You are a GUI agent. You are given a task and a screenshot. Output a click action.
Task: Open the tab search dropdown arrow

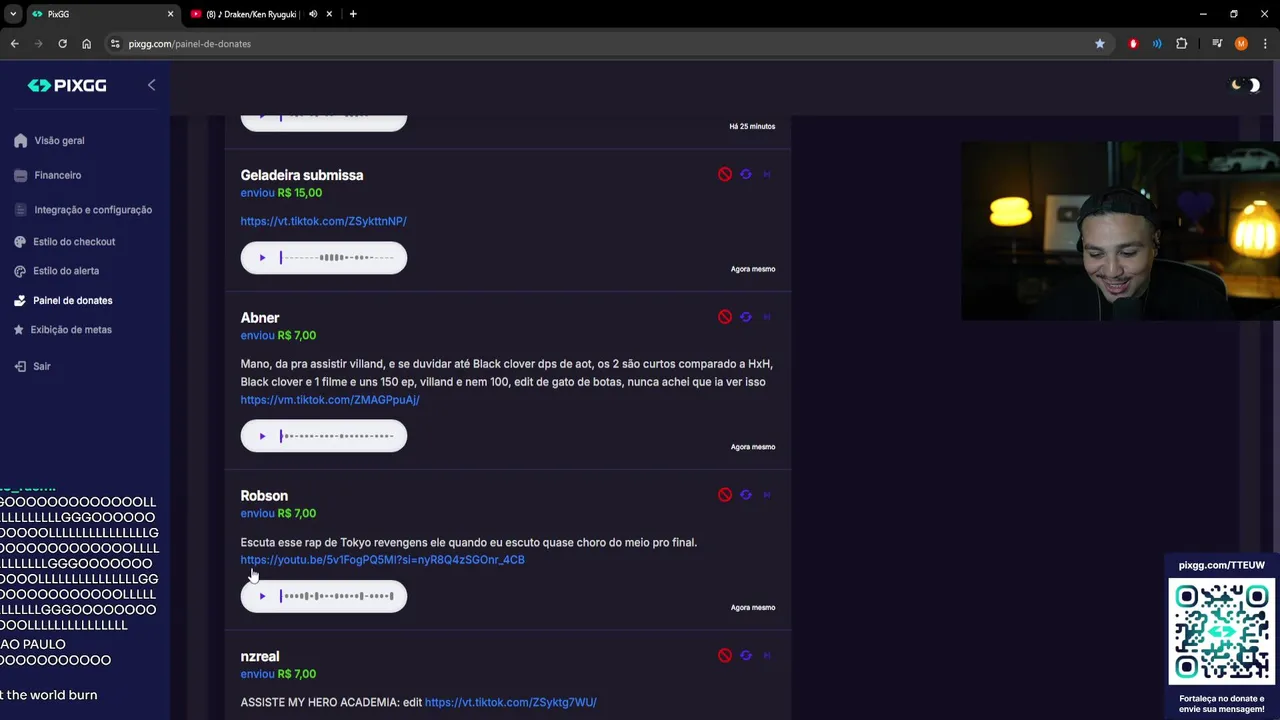pos(13,14)
